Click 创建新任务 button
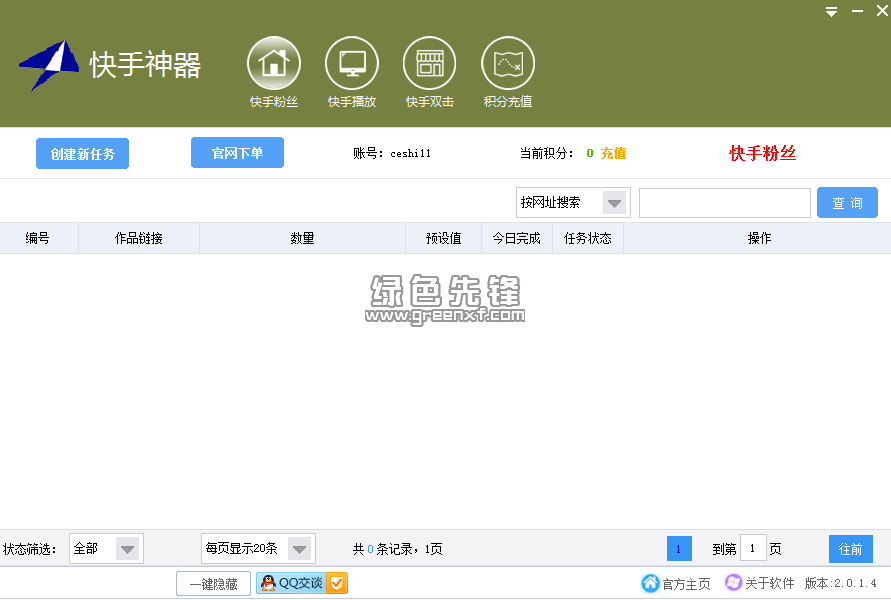This screenshot has width=891, height=600. coord(82,153)
